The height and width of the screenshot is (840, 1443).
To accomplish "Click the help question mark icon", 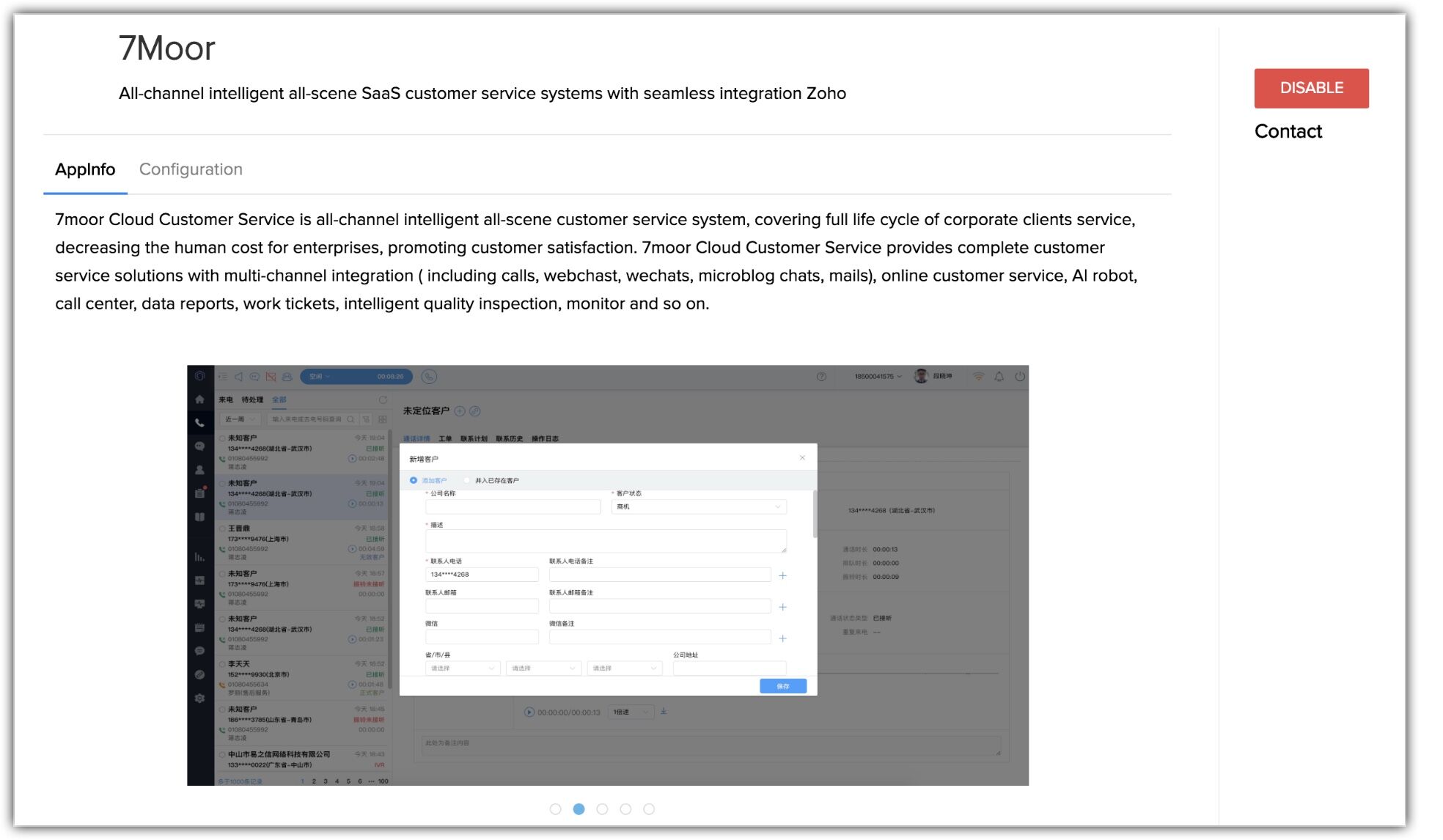I will point(821,377).
